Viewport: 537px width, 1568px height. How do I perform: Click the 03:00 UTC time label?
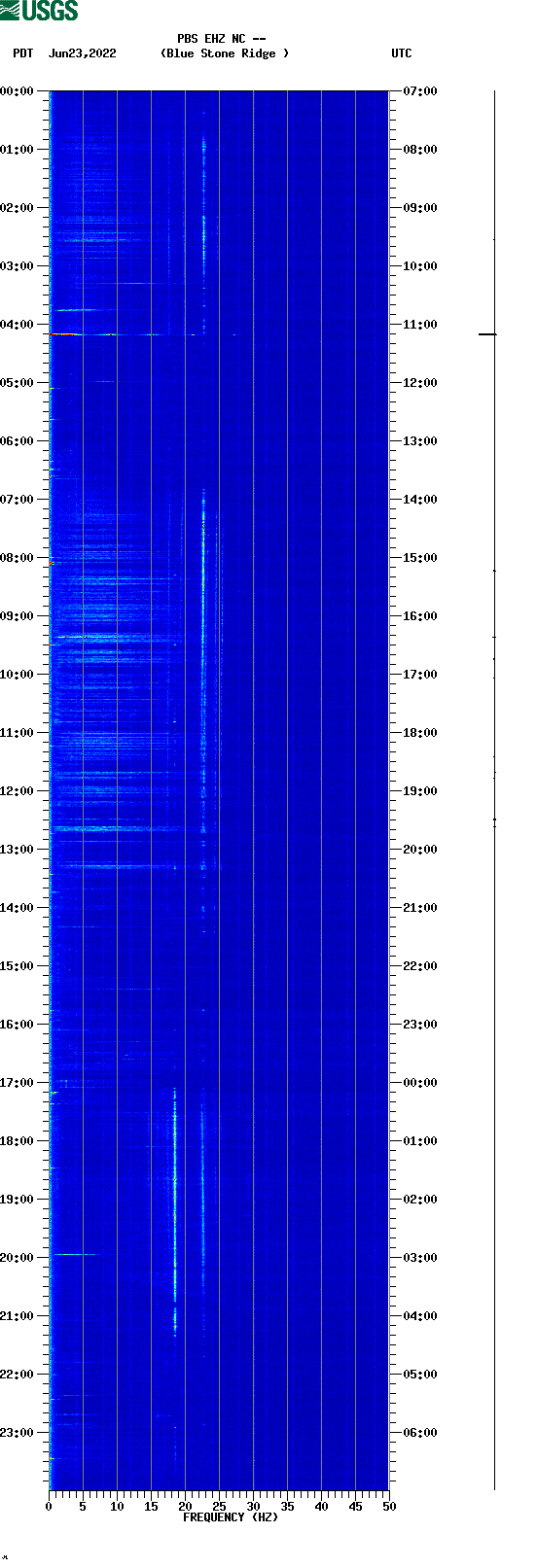point(420,1257)
